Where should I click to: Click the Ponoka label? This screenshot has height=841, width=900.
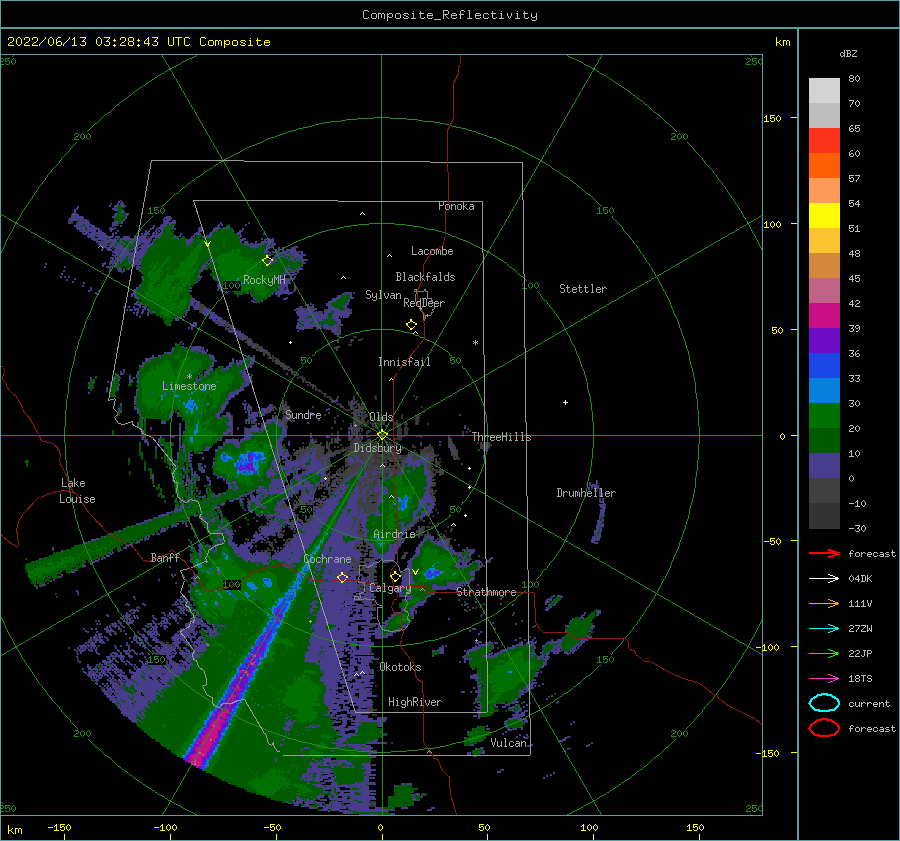(456, 206)
